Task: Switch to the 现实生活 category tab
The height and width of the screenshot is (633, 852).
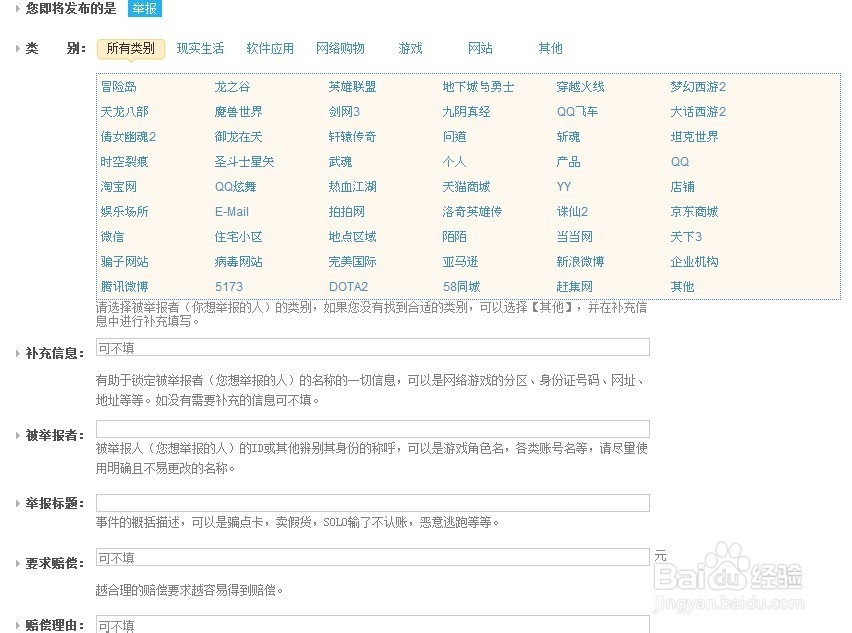Action: (200, 48)
